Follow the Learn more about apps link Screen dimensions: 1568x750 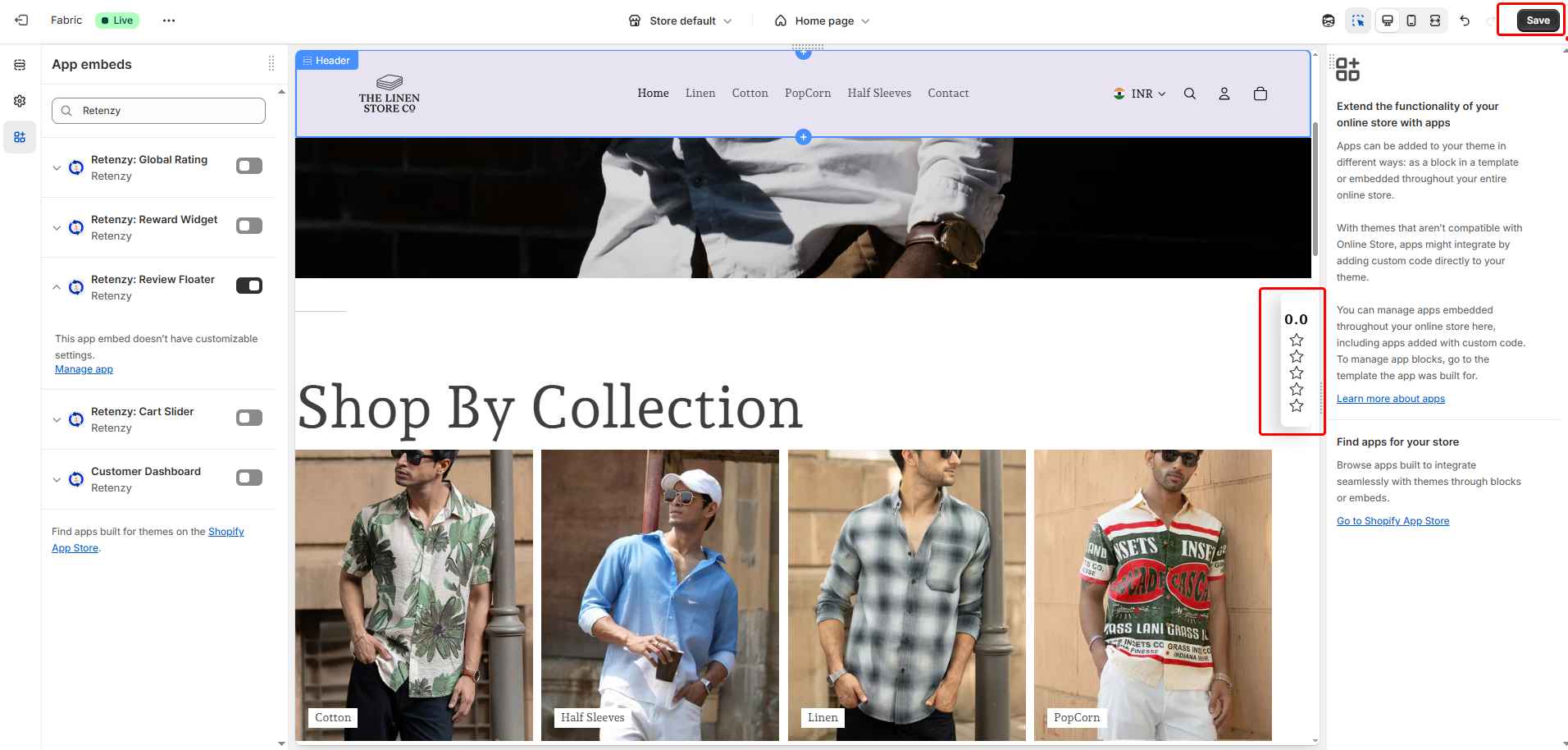1390,399
